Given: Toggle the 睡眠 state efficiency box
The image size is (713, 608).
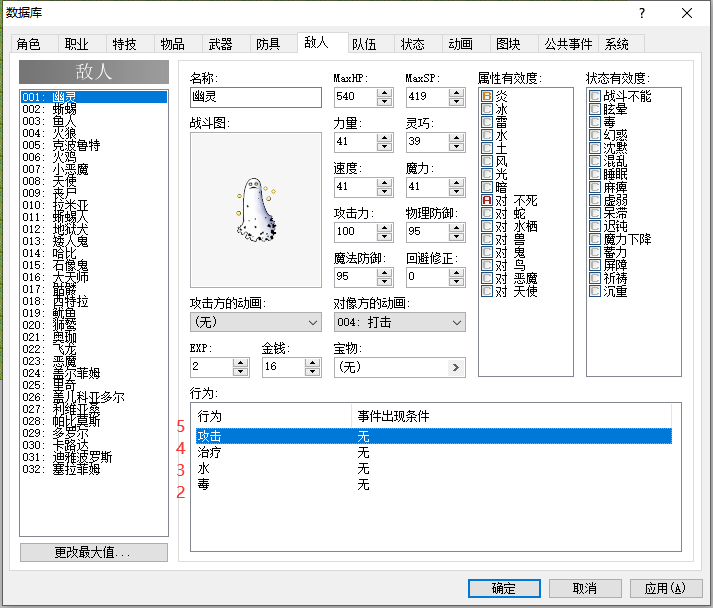Looking at the screenshot, I should click(x=595, y=174).
